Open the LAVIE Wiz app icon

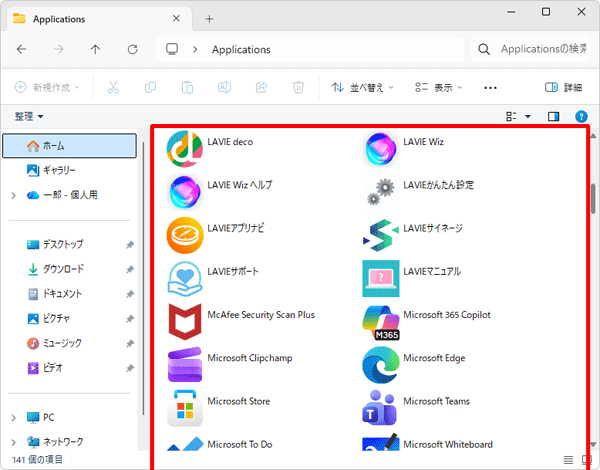(x=380, y=149)
